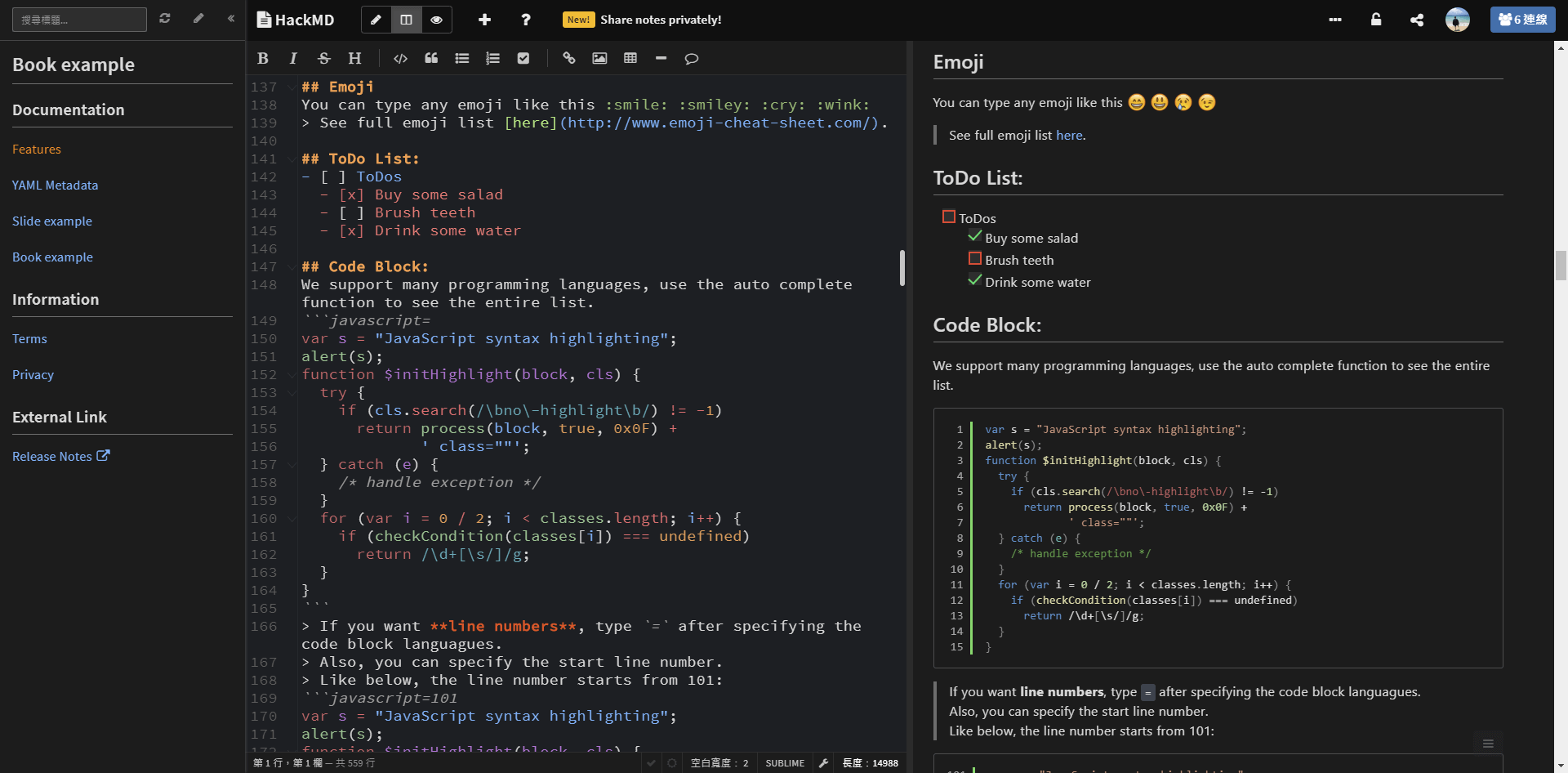Screen dimensions: 1568x773
Task: Uncheck Buy some salad in preview
Action: click(x=974, y=236)
